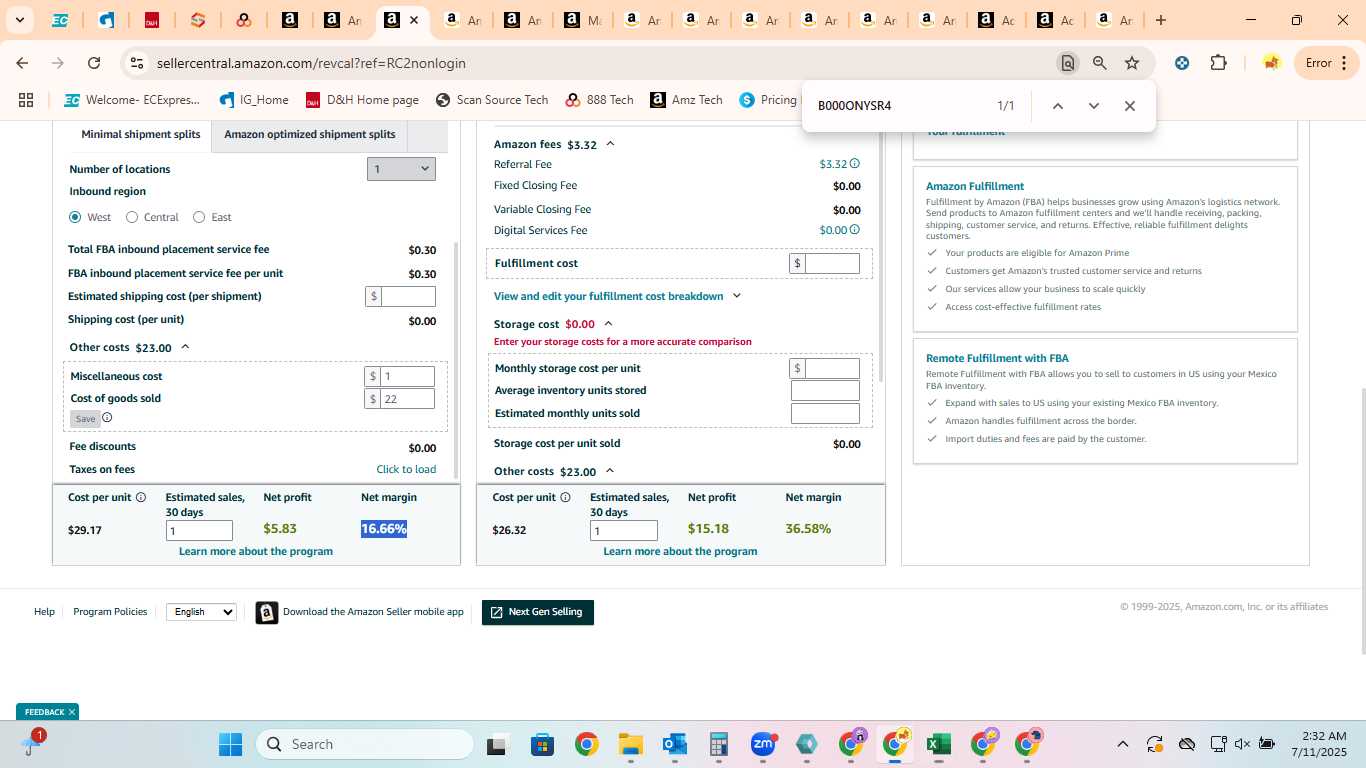The image size is (1366, 768).
Task: Click the find-in-page previous result arrow
Action: point(1057,106)
